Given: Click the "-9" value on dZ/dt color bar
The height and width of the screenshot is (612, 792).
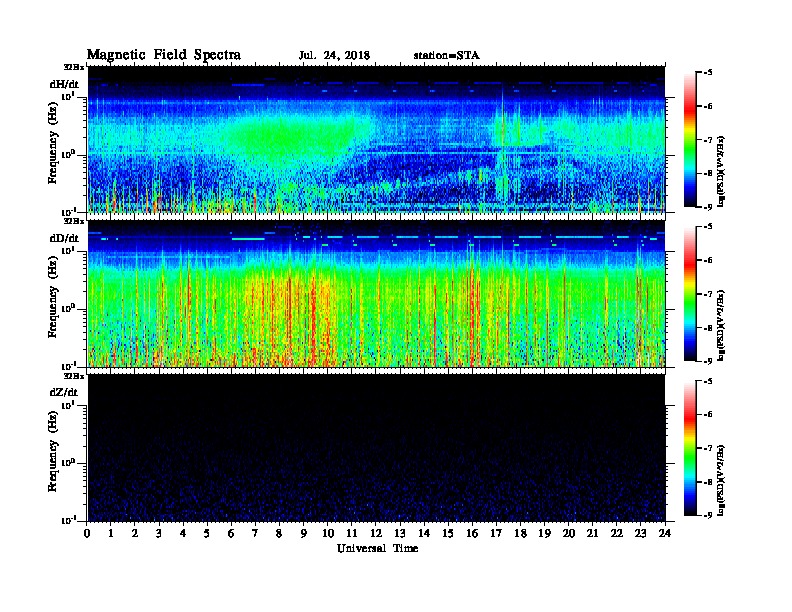Looking at the screenshot, I should (708, 515).
